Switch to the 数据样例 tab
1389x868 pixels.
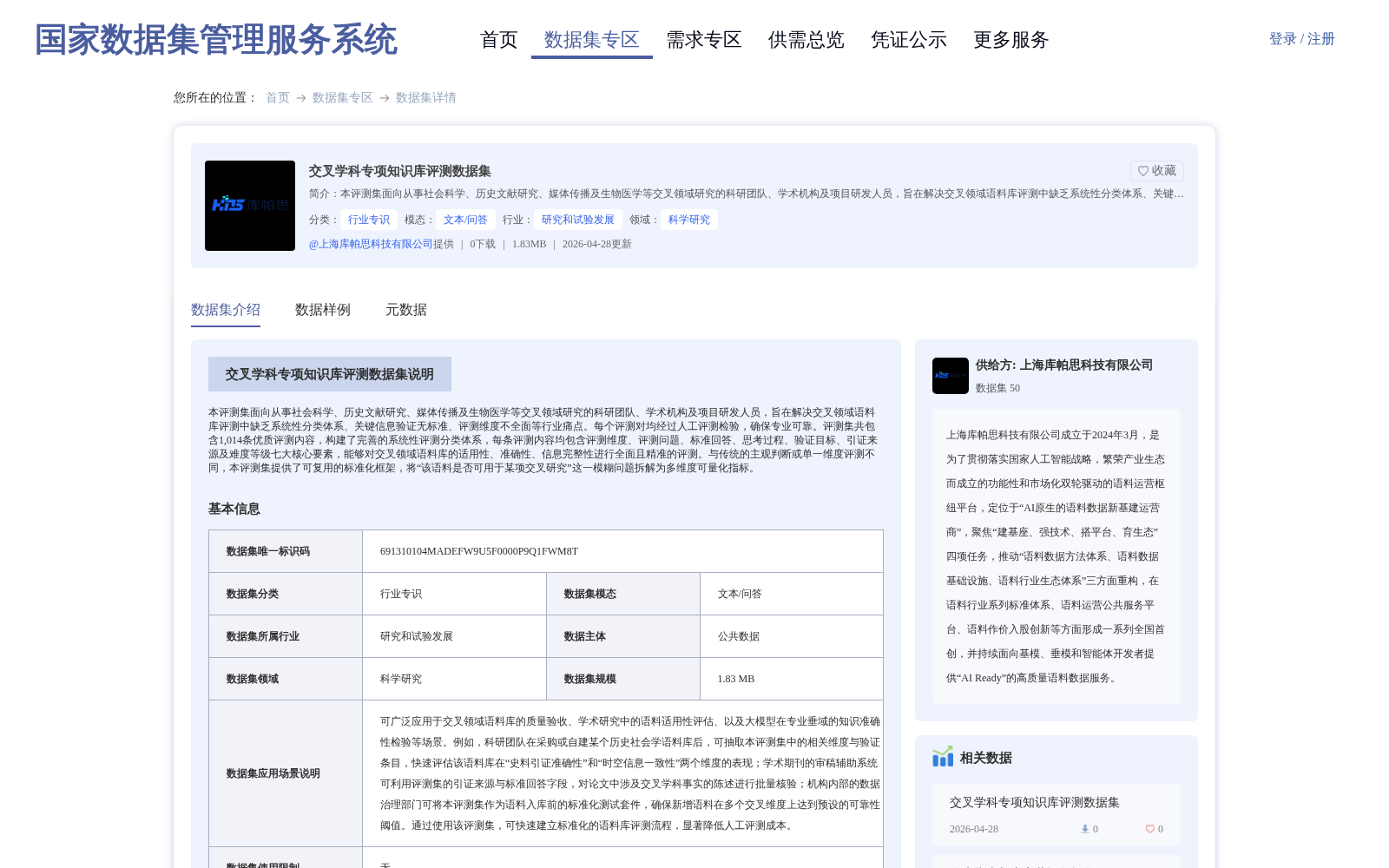pyautogui.click(x=323, y=310)
